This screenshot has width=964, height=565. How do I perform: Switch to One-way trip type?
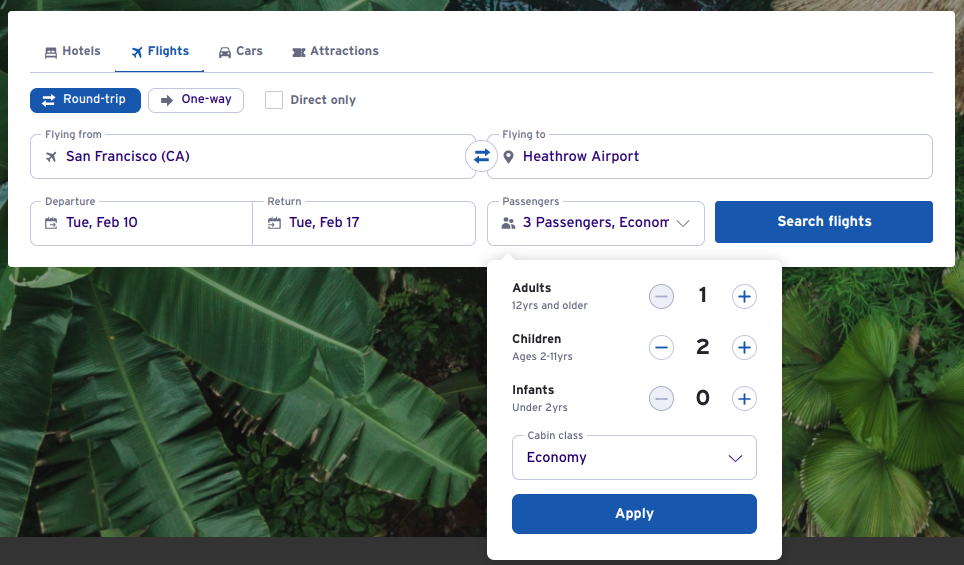pos(196,100)
